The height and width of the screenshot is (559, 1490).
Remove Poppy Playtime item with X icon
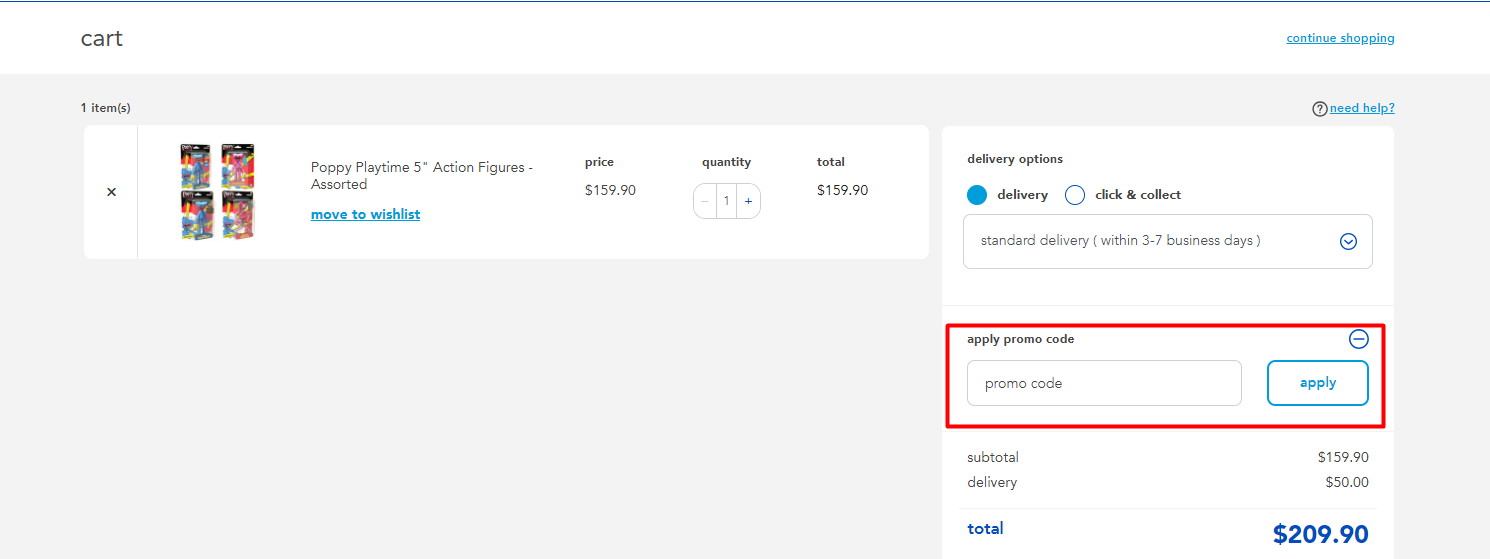pos(111,192)
